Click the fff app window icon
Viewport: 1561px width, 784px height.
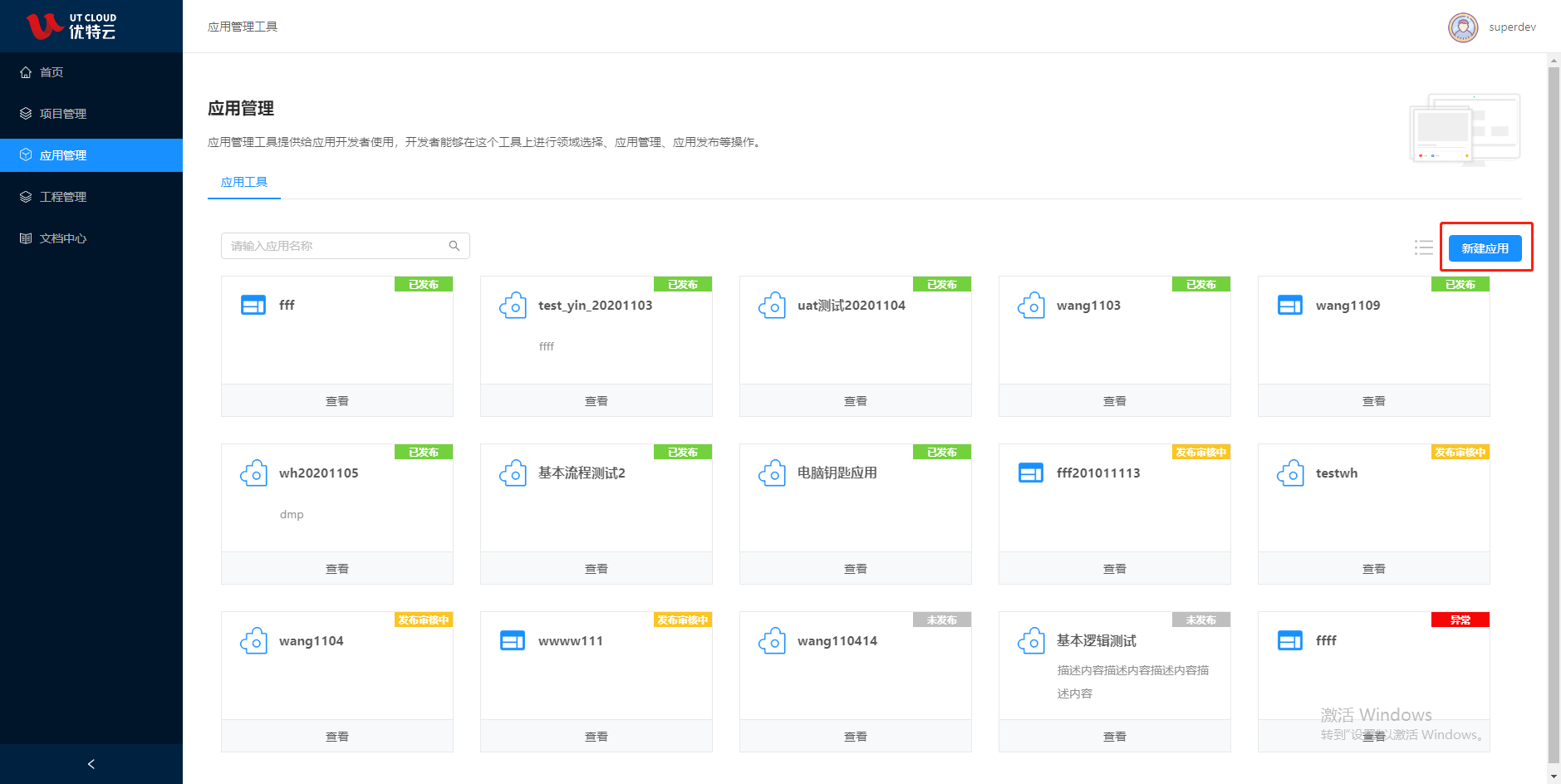pos(253,306)
